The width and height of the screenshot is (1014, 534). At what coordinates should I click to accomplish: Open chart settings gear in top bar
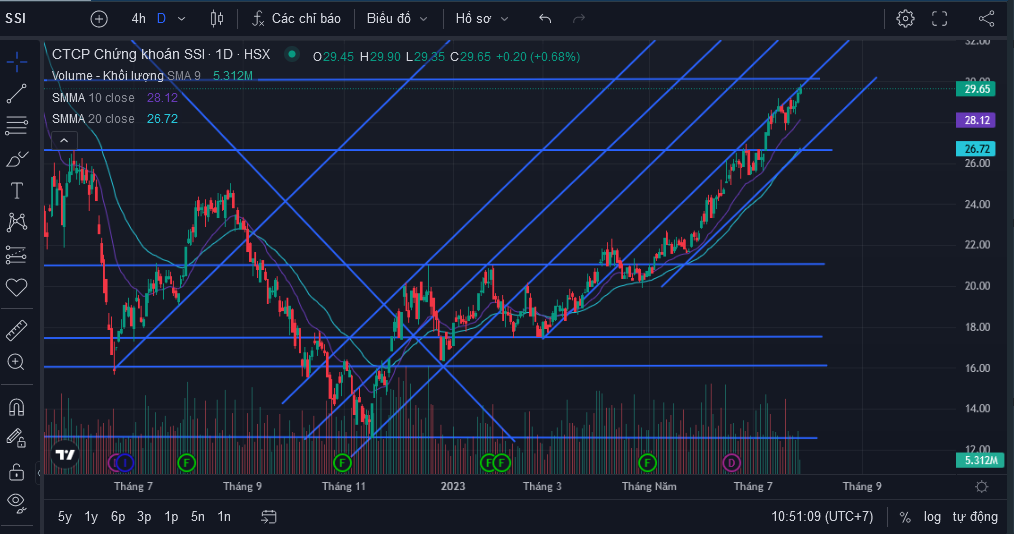click(905, 19)
